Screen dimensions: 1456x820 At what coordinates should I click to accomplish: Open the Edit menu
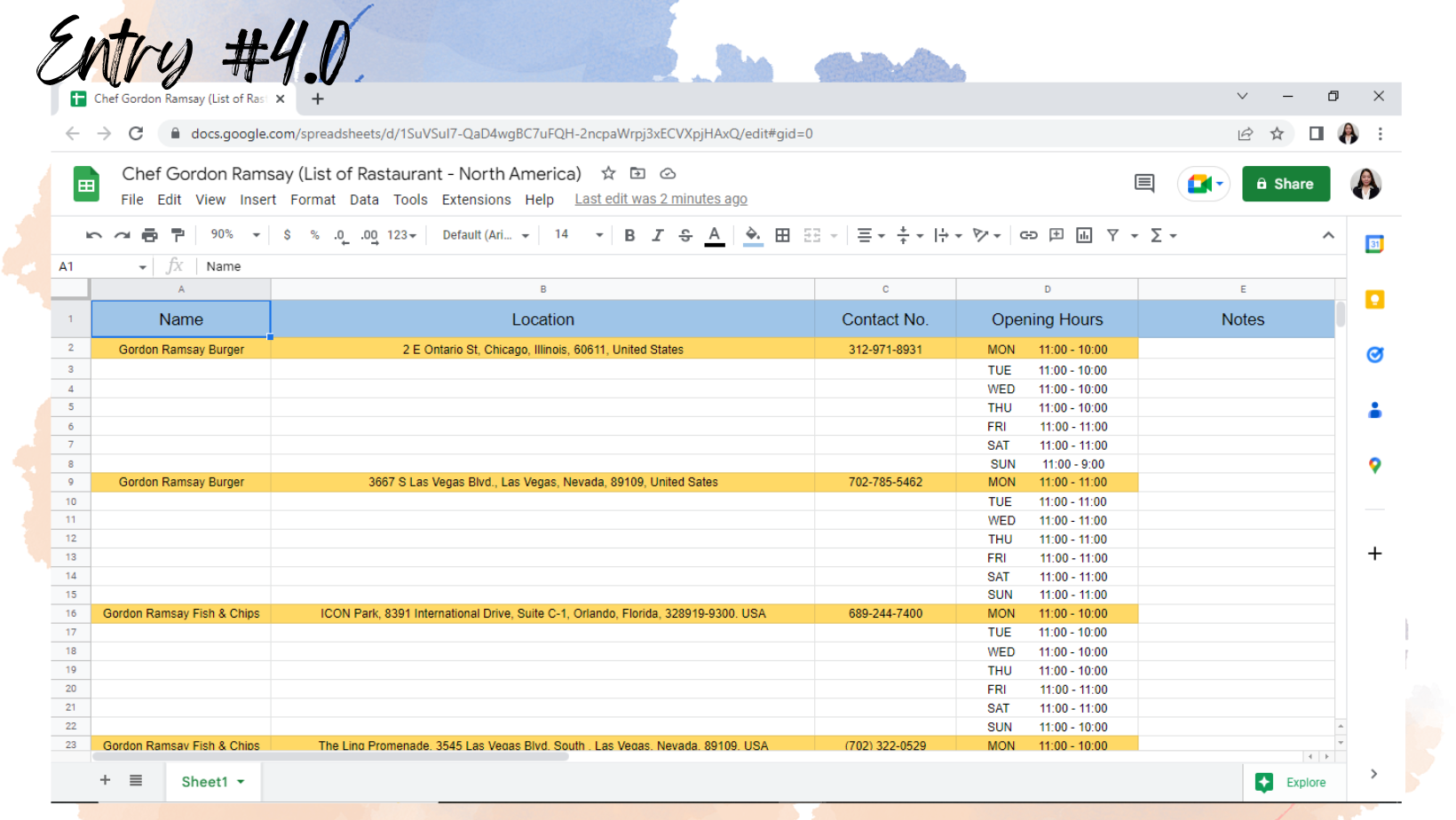pyautogui.click(x=169, y=200)
